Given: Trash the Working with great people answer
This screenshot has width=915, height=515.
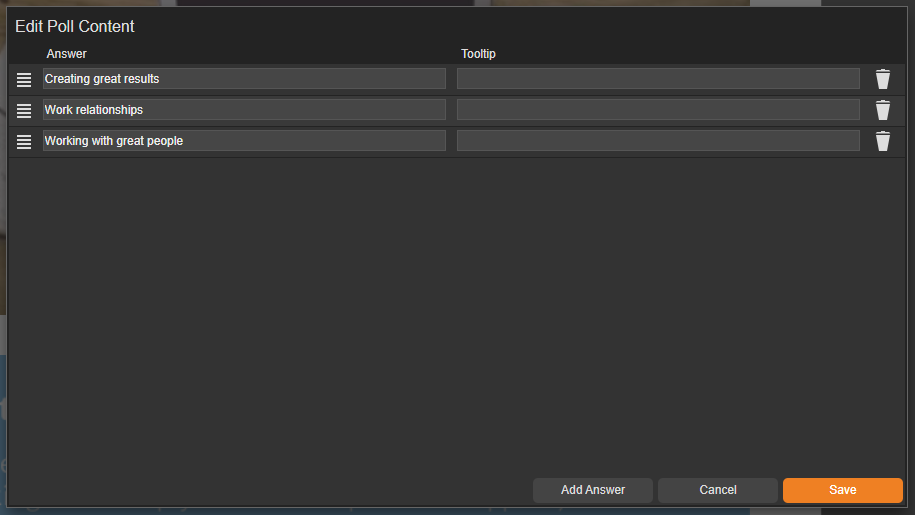Looking at the screenshot, I should coord(882,141).
